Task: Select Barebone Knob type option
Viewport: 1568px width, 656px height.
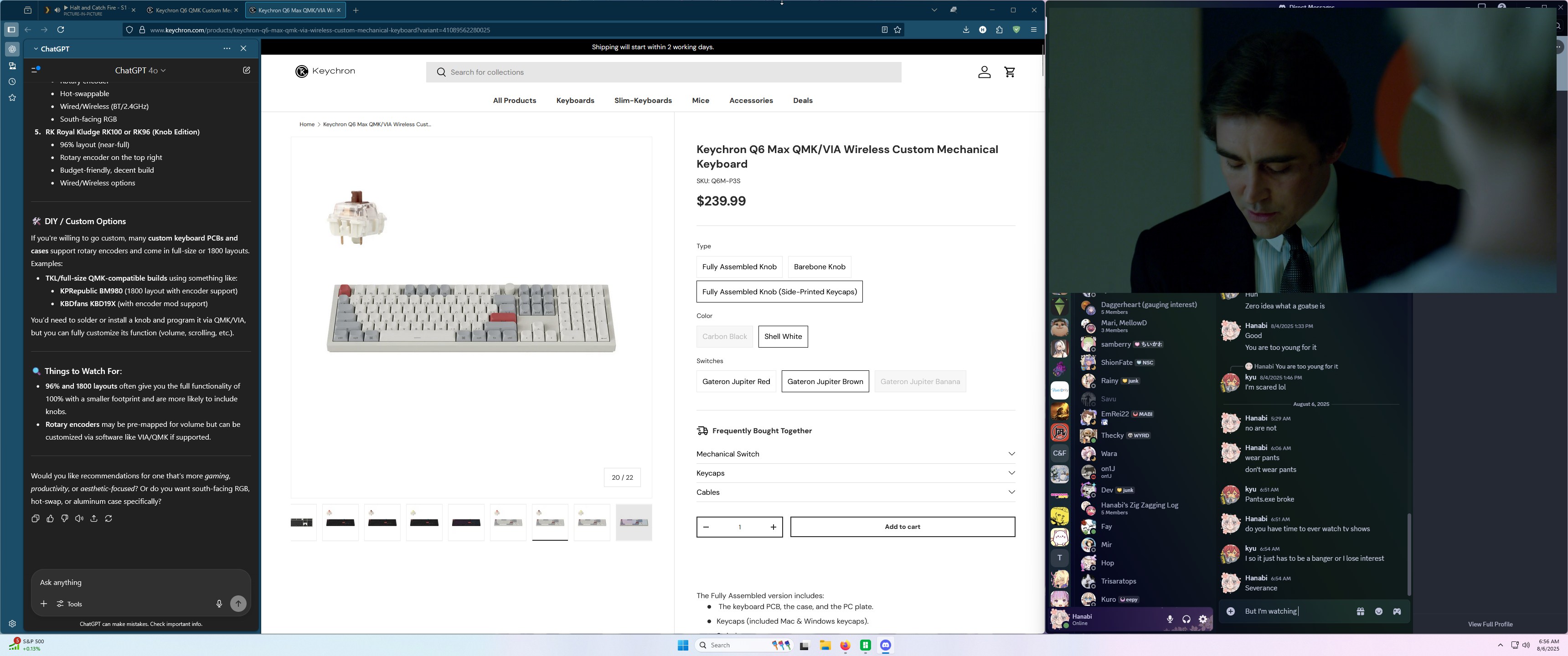Action: [819, 266]
